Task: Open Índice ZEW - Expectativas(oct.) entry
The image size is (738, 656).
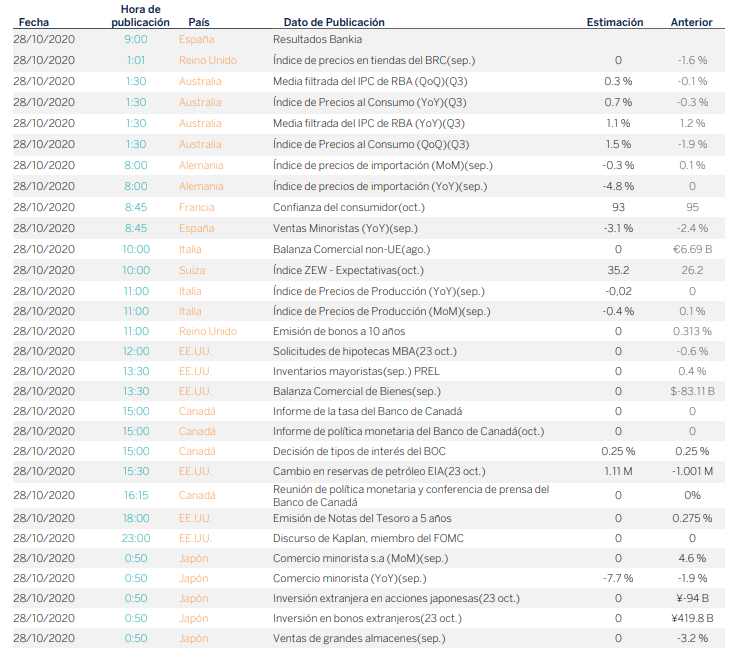Action: [x=348, y=270]
